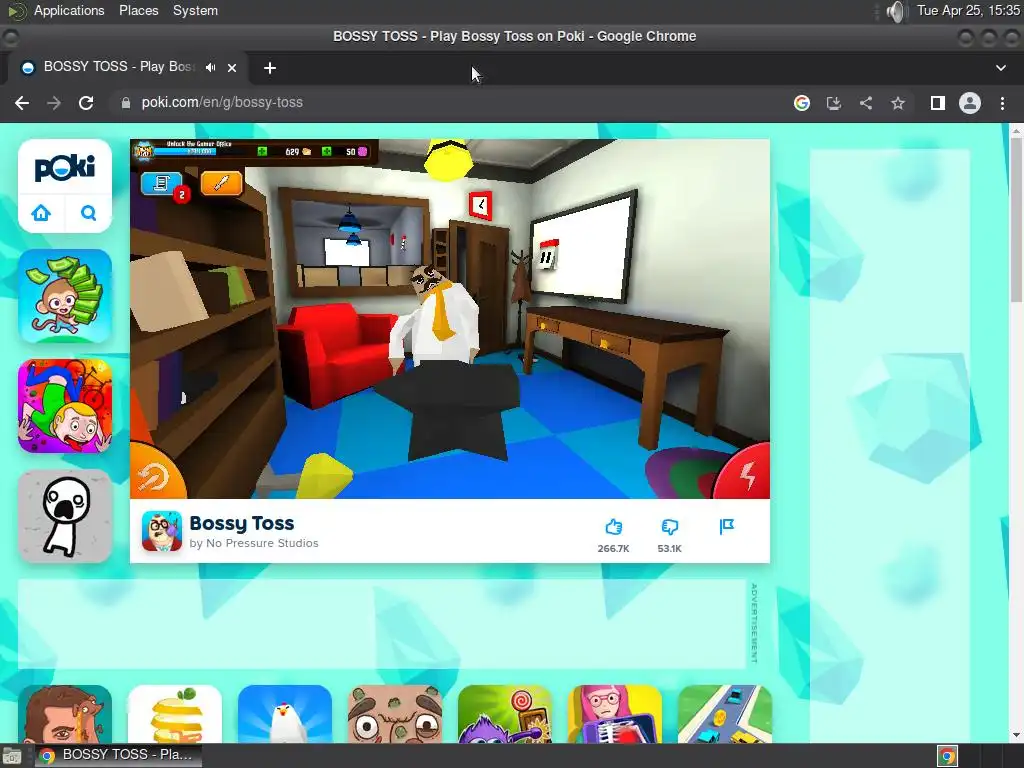This screenshot has width=1024, height=768.
Task: Add more coins with the green plus
Action: pos(262,152)
